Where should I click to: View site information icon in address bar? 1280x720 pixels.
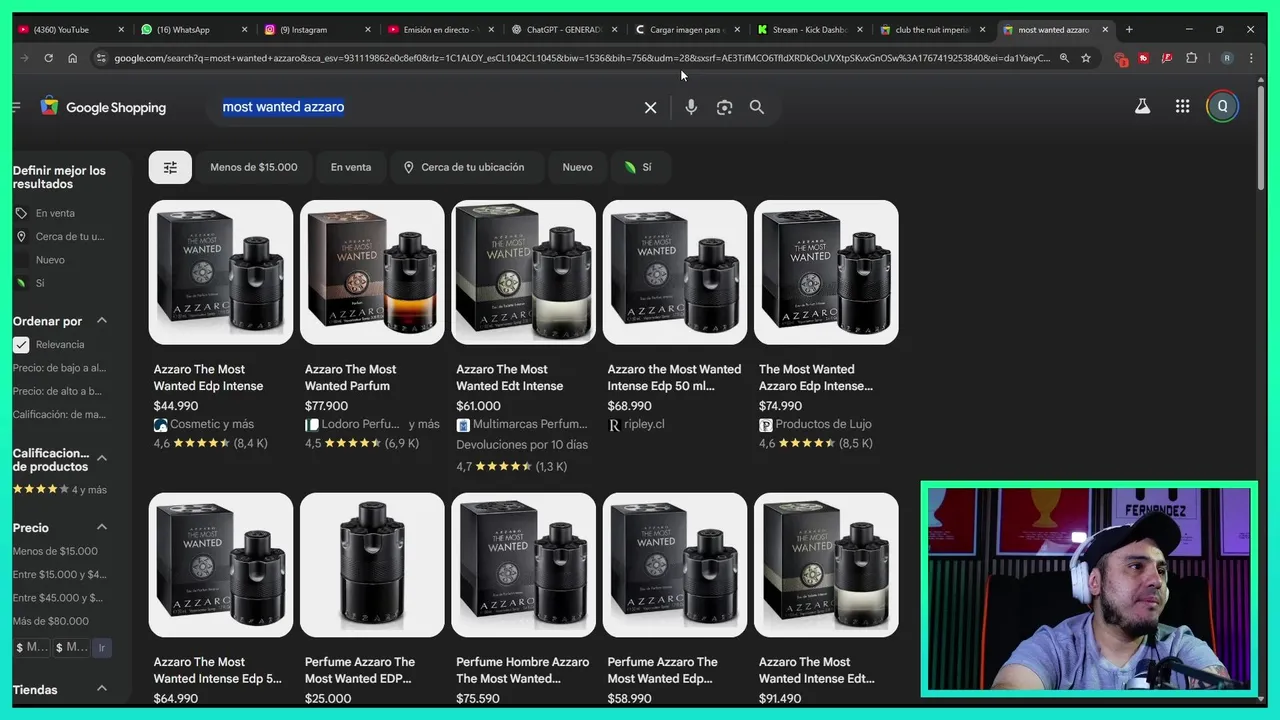(100, 58)
